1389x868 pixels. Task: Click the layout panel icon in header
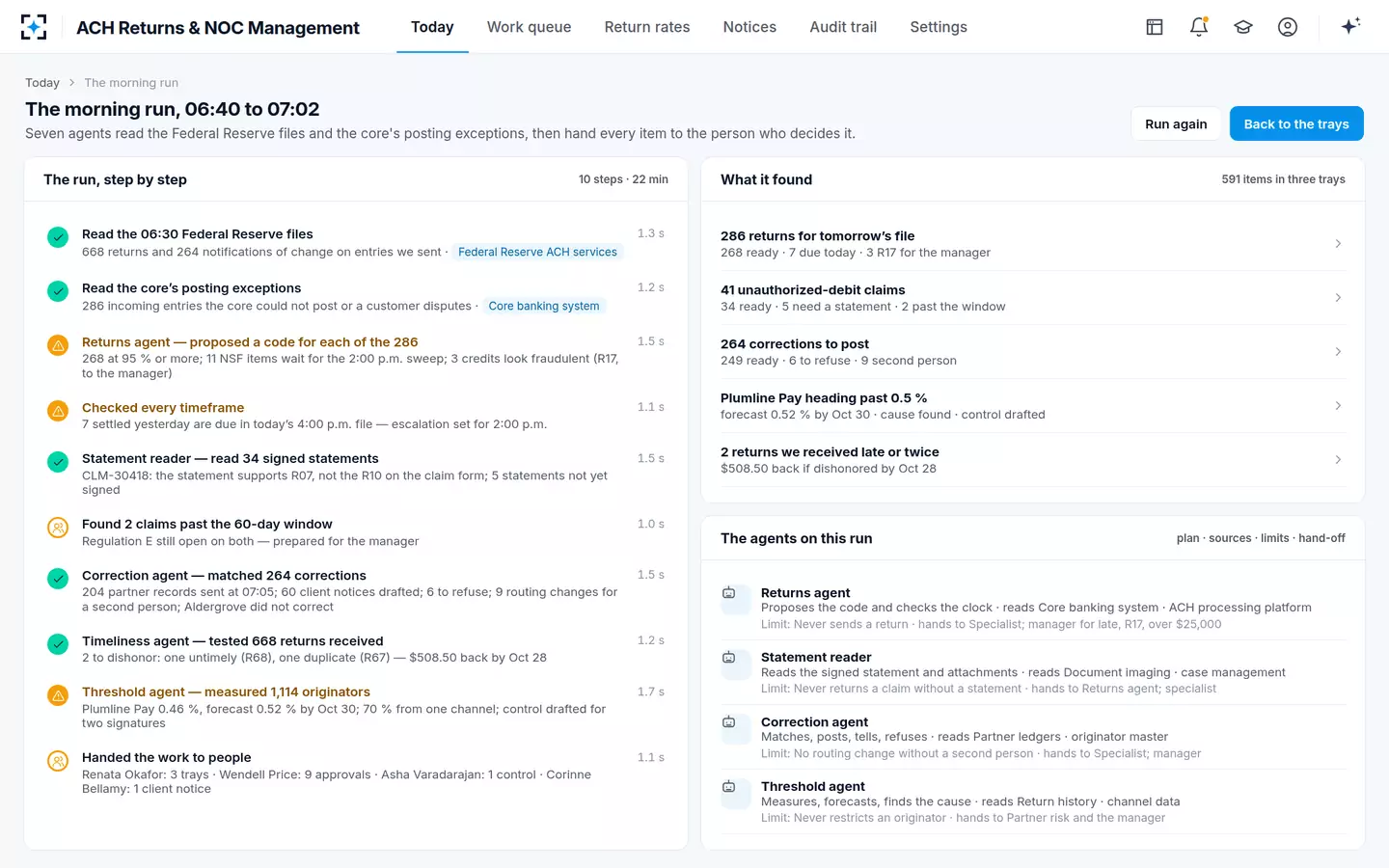(1155, 27)
